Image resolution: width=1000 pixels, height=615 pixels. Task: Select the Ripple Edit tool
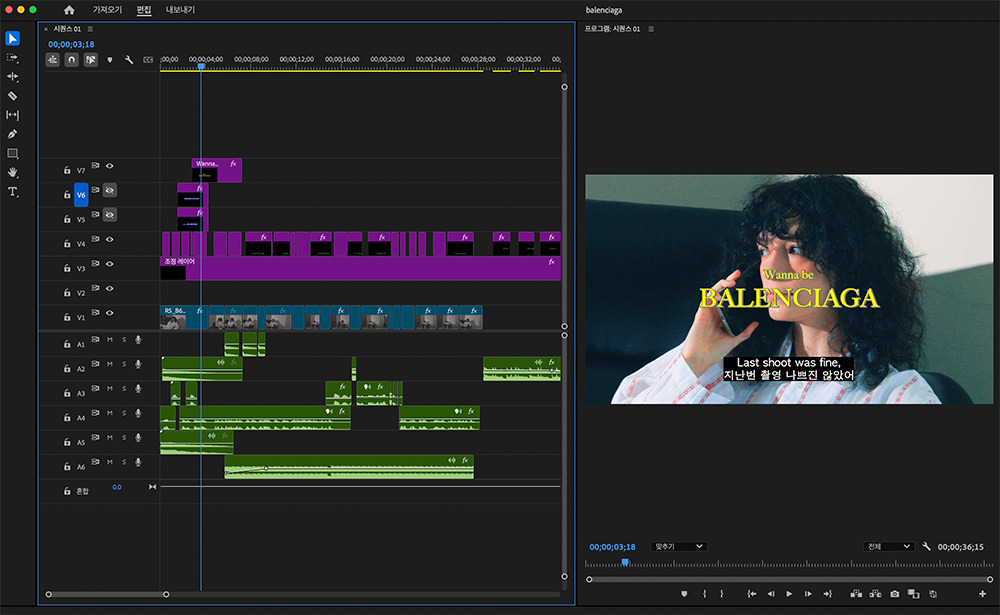point(13,77)
